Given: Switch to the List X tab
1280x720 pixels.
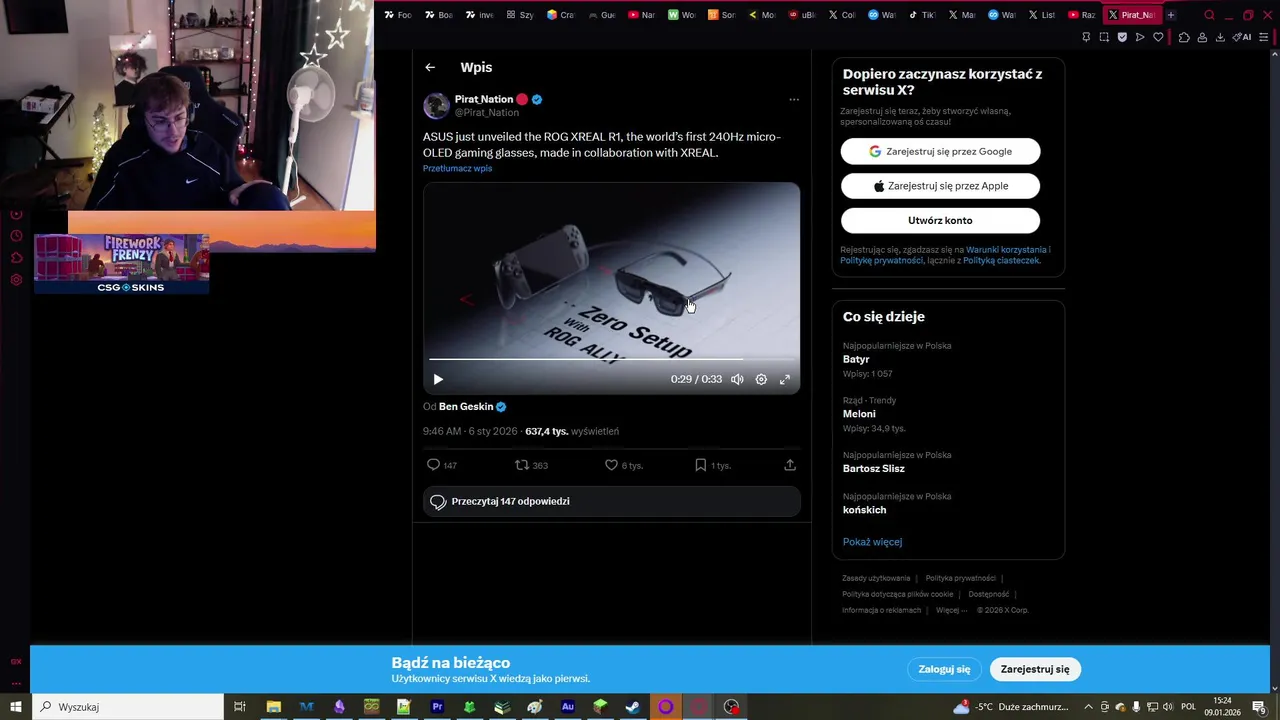Looking at the screenshot, I should [1041, 15].
